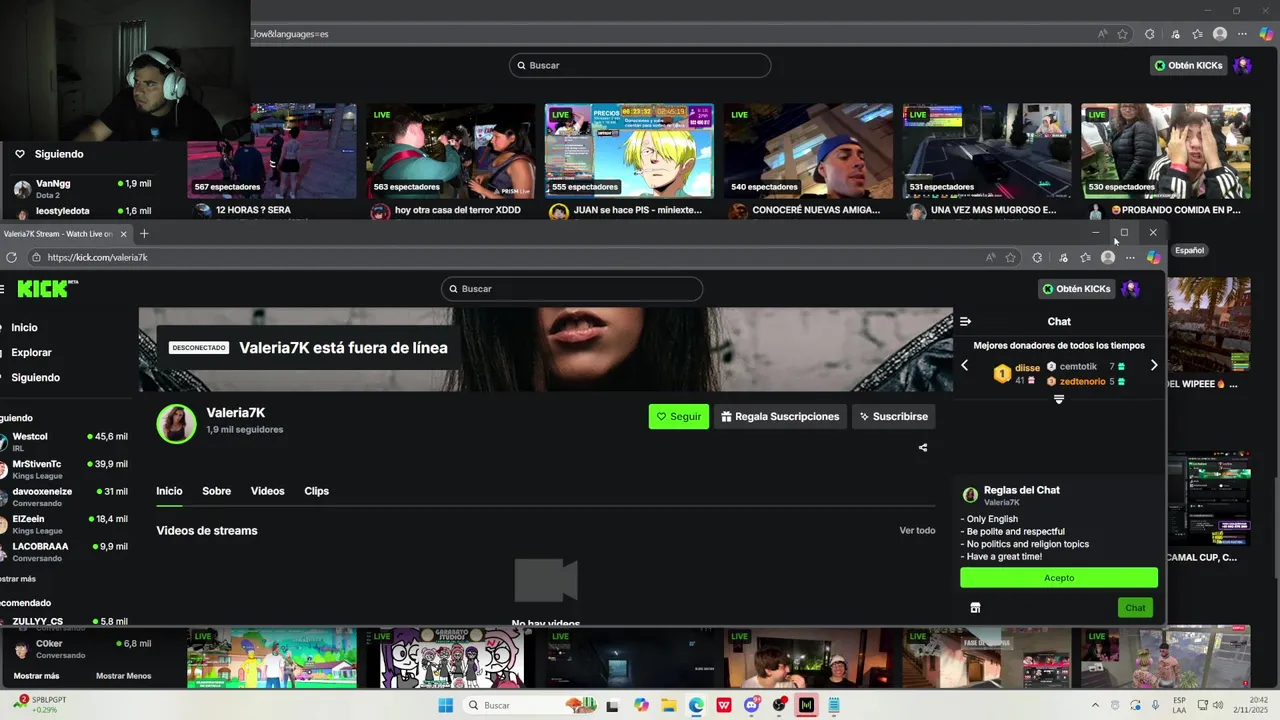
Task: Open LACOBRAAA channel in sidebar
Action: point(65,552)
